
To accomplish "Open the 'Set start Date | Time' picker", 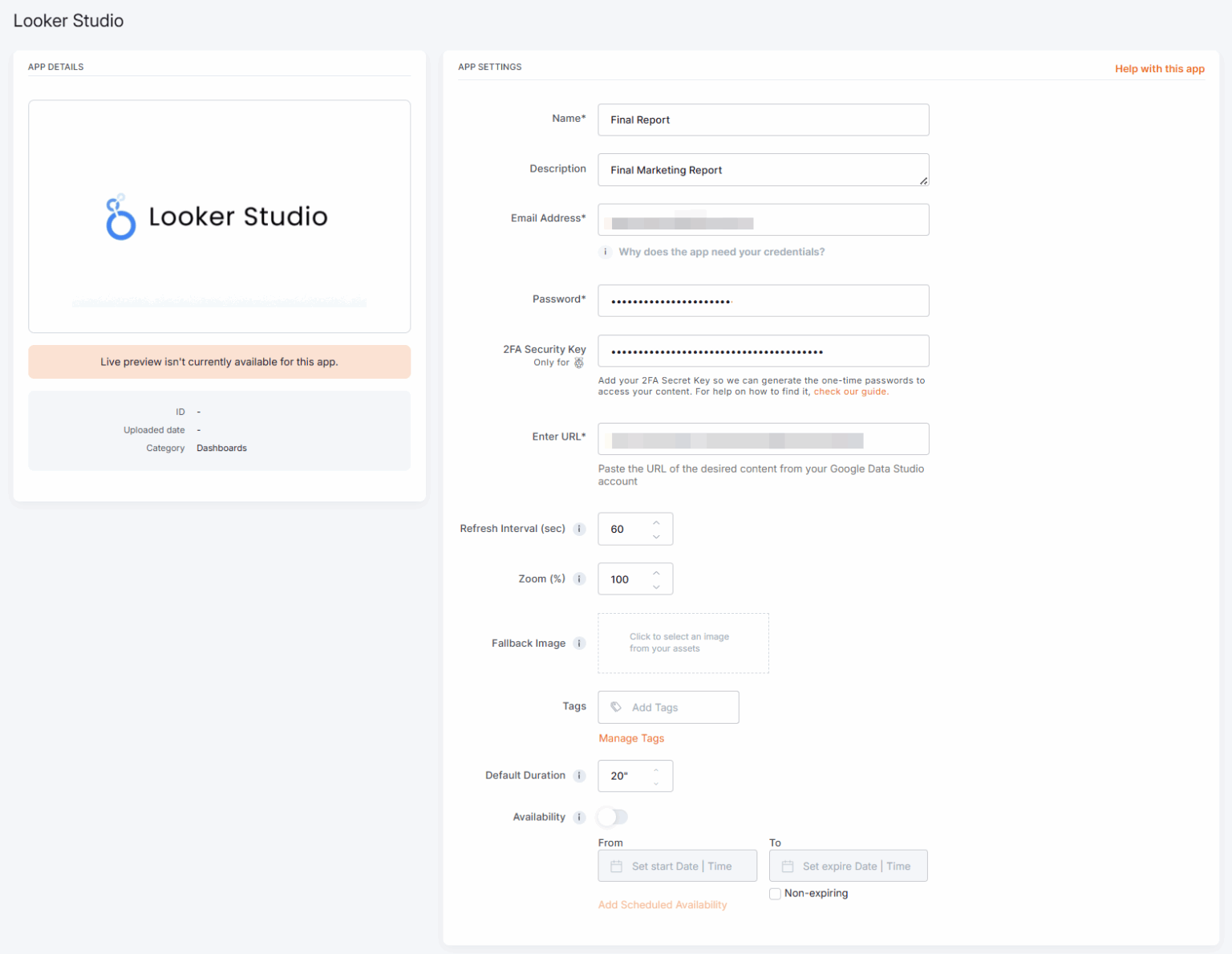I will tap(678, 866).
